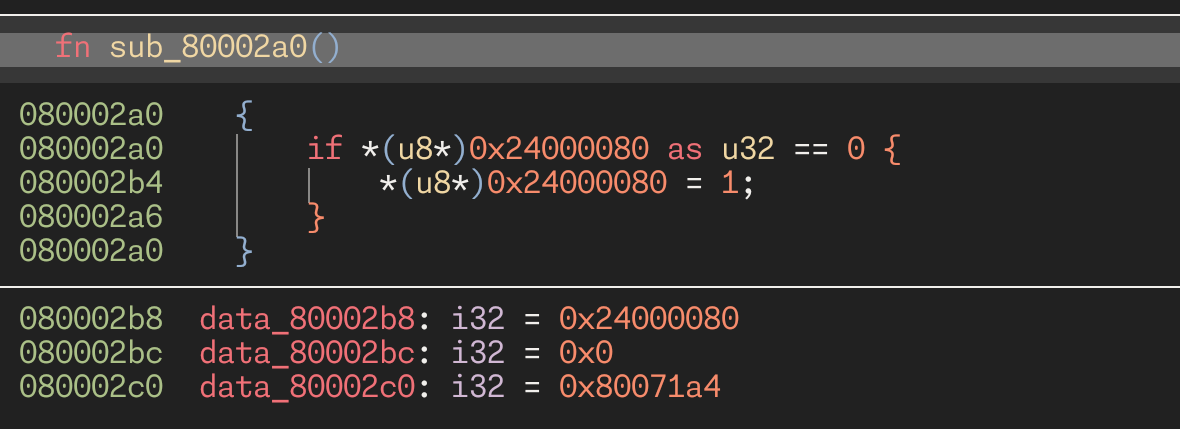
Task: Click the if block's closing brace
Action: point(316,218)
